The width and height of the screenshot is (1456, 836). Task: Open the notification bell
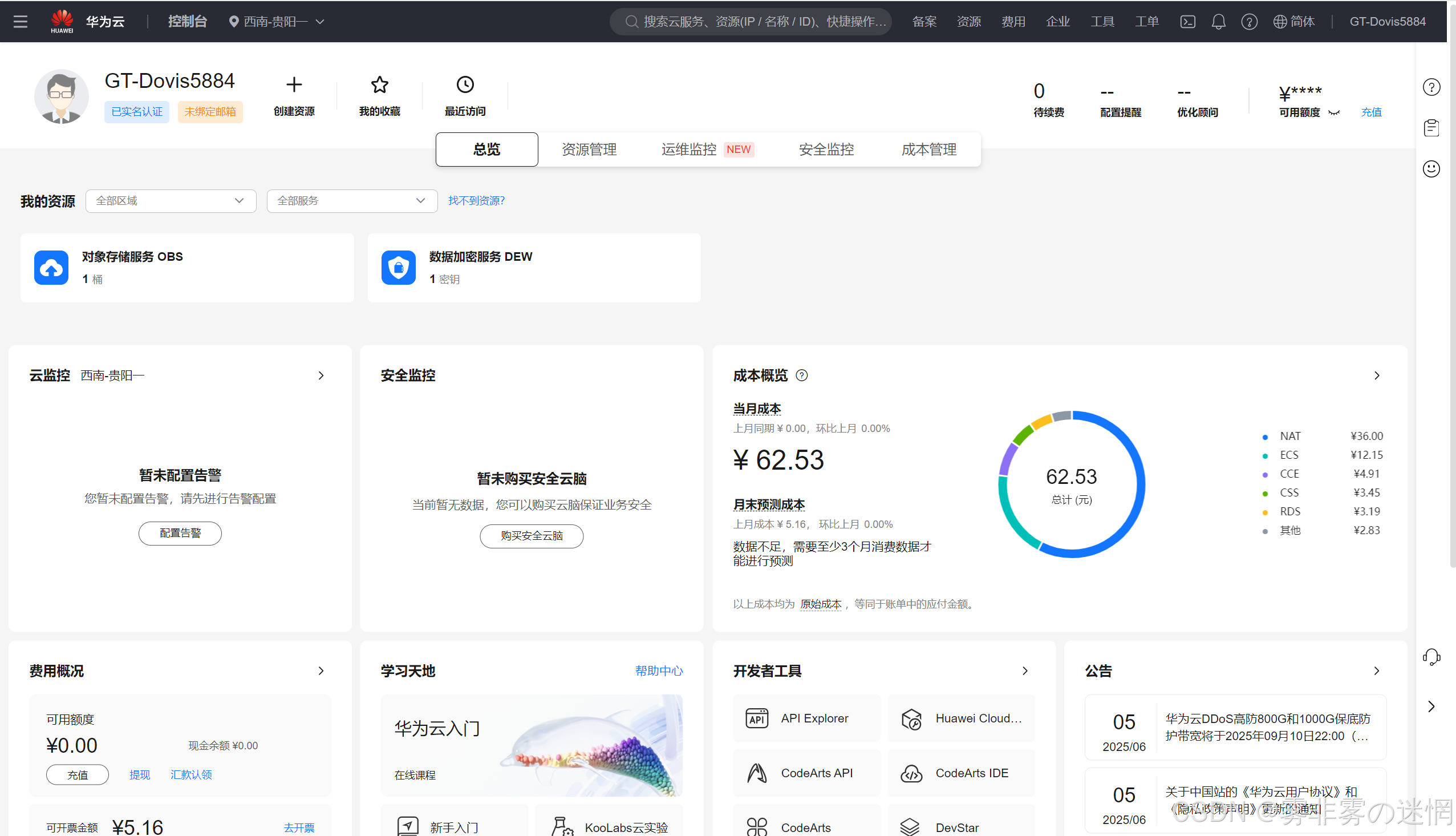pos(1219,22)
